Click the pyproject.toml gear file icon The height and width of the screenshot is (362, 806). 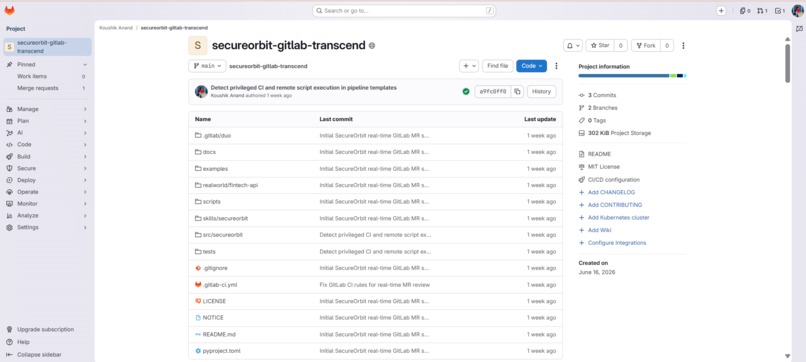pyautogui.click(x=198, y=351)
